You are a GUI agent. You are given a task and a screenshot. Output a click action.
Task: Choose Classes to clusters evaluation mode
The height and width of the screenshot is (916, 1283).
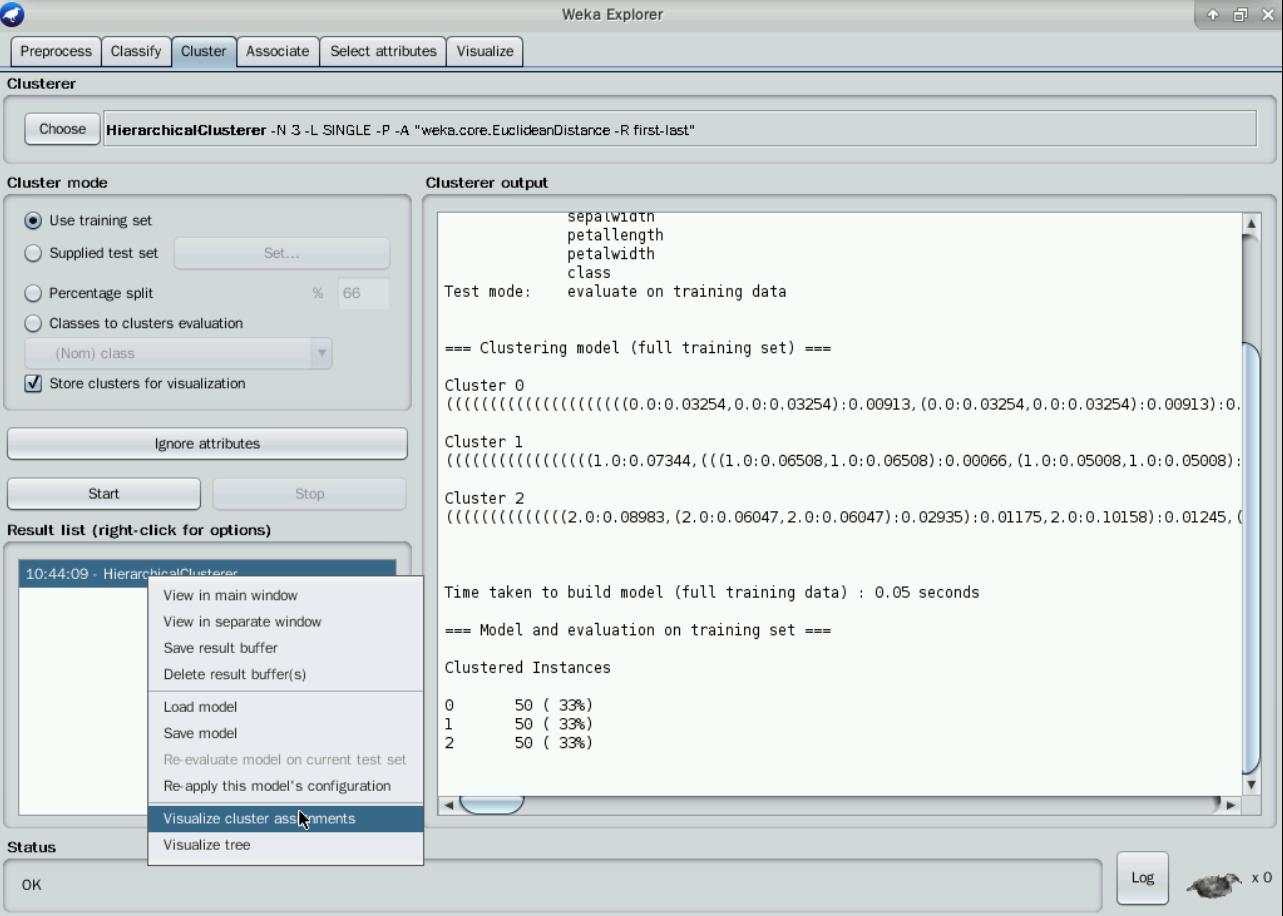pyautogui.click(x=34, y=324)
